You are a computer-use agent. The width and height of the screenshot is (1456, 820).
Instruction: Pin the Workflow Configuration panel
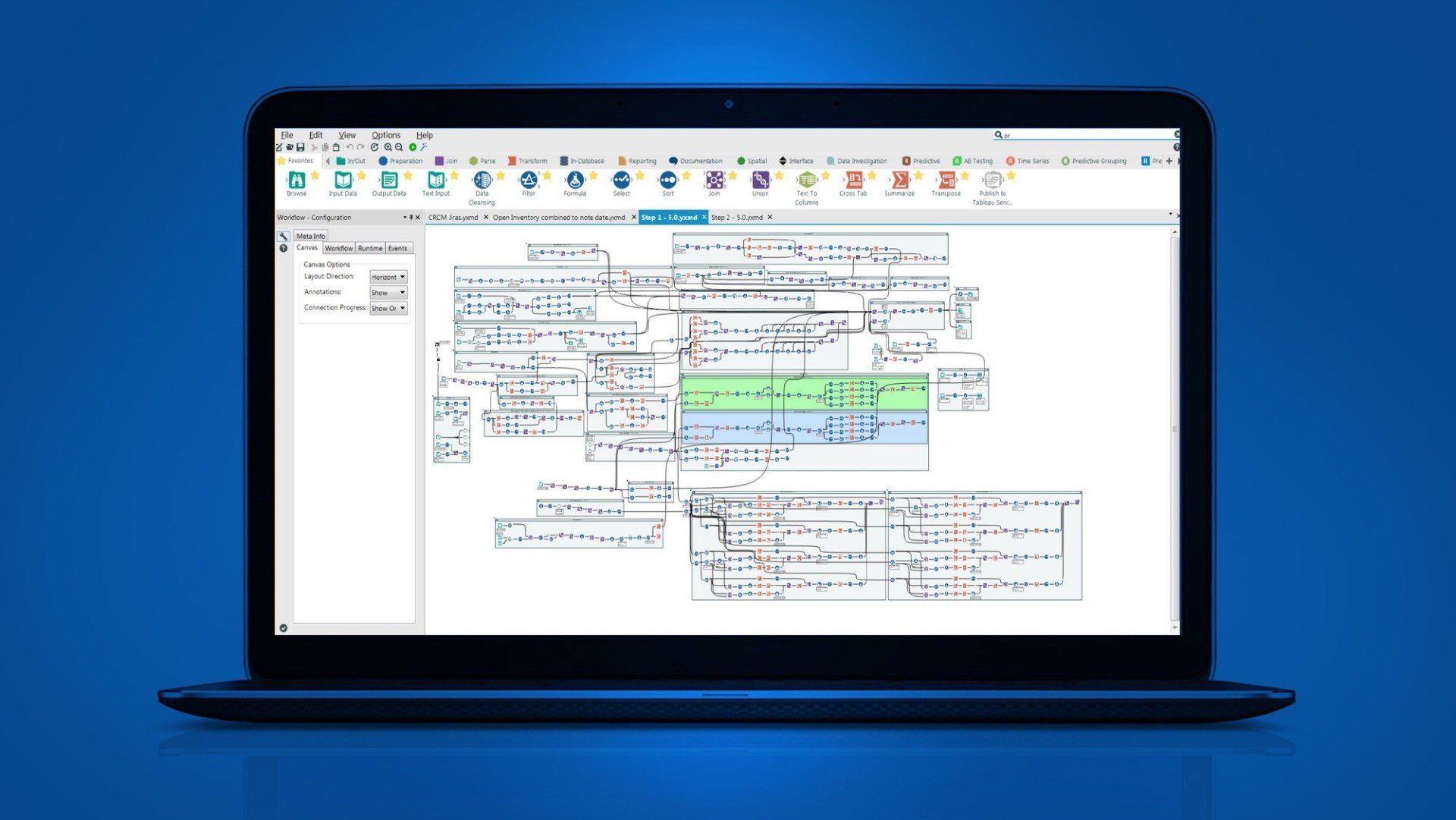coord(411,218)
